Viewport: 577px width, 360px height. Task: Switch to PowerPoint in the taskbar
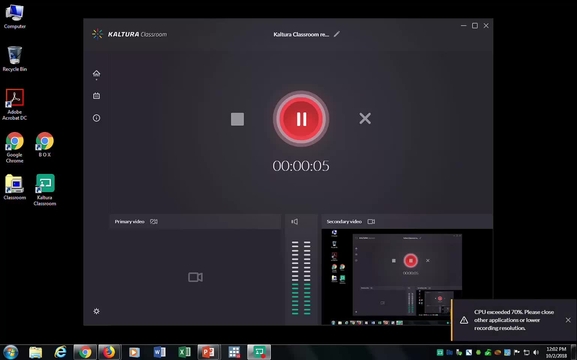click(209, 352)
